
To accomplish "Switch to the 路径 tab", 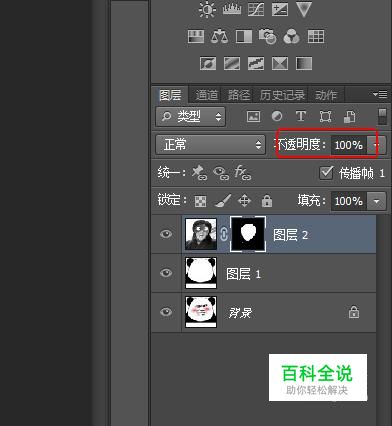I will point(239,95).
